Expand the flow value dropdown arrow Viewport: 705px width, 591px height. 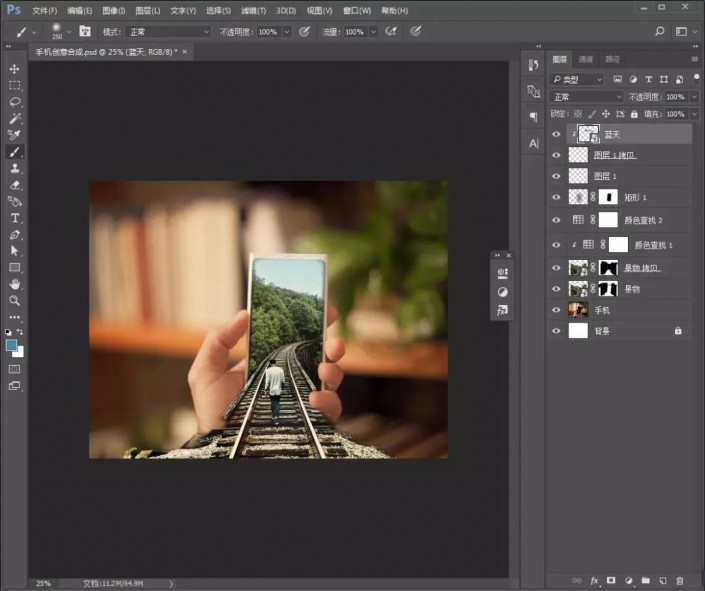pos(373,31)
